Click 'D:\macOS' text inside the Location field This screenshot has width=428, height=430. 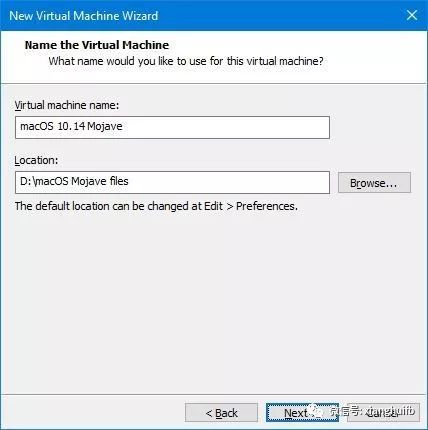44,182
